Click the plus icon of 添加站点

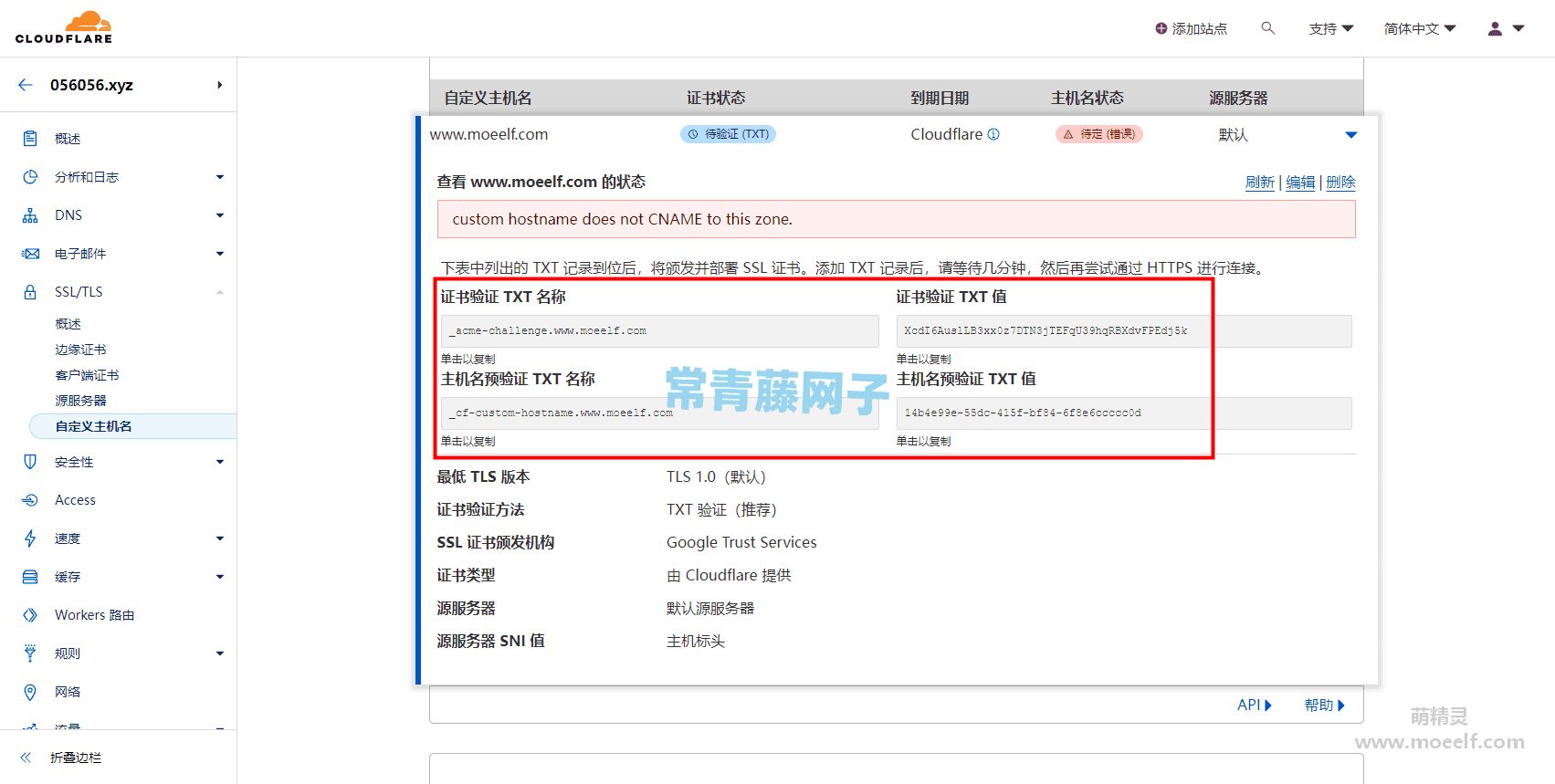1161,28
